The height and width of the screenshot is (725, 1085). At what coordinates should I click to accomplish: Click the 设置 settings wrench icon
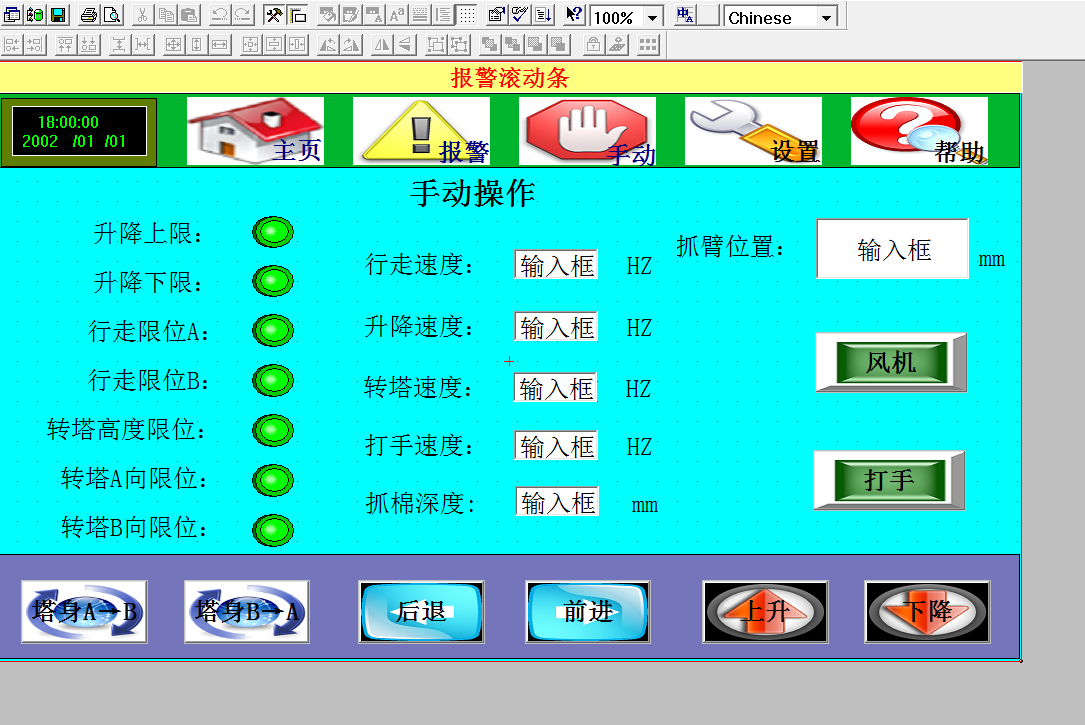coord(753,131)
